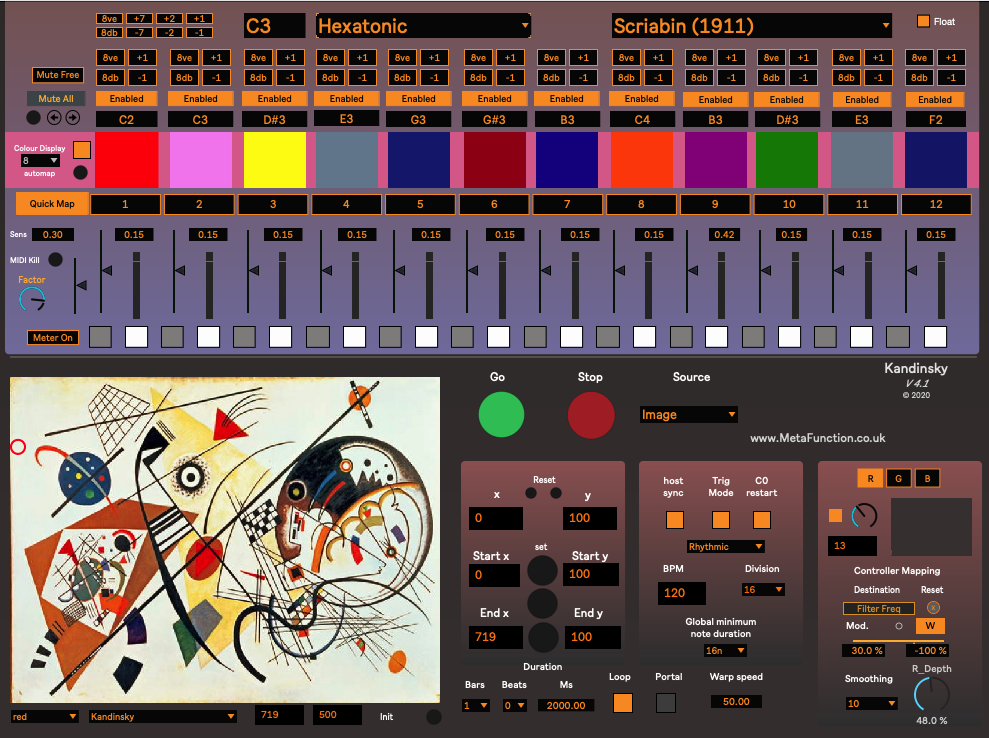Click the previous arrow under Mute All

[x=54, y=117]
